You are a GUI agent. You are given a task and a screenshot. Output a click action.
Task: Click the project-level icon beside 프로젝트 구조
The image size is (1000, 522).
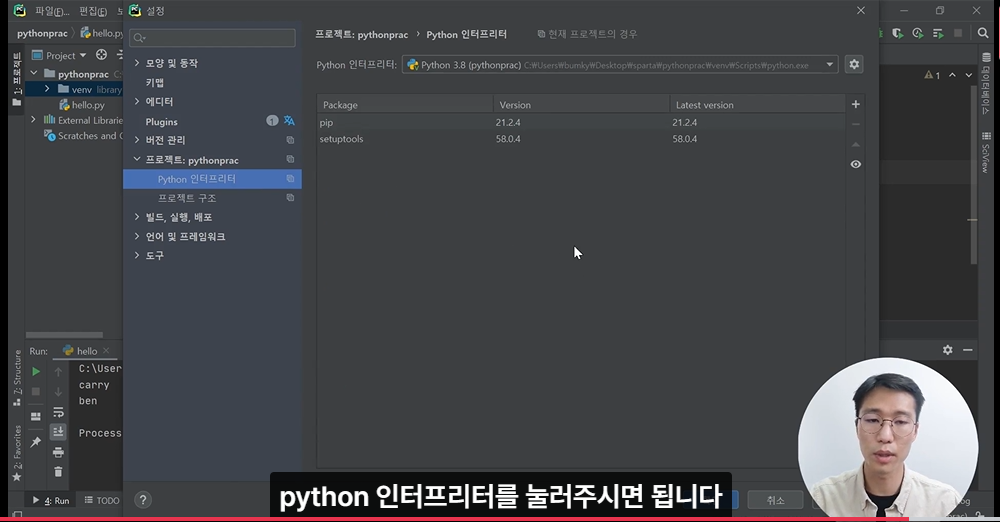(290, 198)
